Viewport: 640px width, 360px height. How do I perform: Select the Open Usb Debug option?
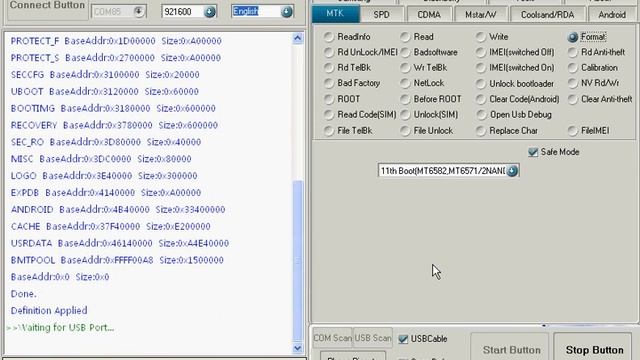pyautogui.click(x=481, y=115)
